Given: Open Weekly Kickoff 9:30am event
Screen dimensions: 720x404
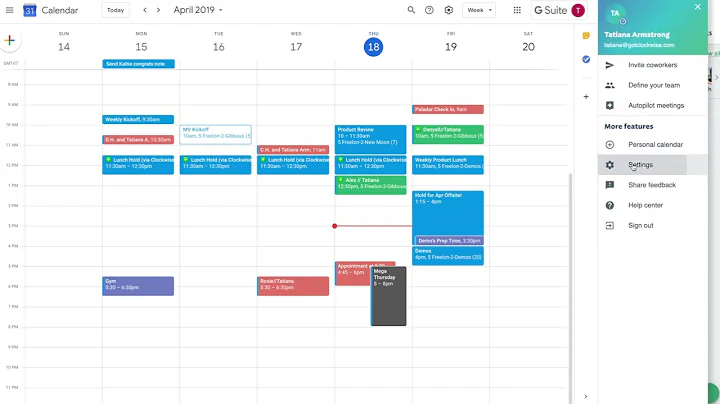Looking at the screenshot, I should pyautogui.click(x=138, y=119).
